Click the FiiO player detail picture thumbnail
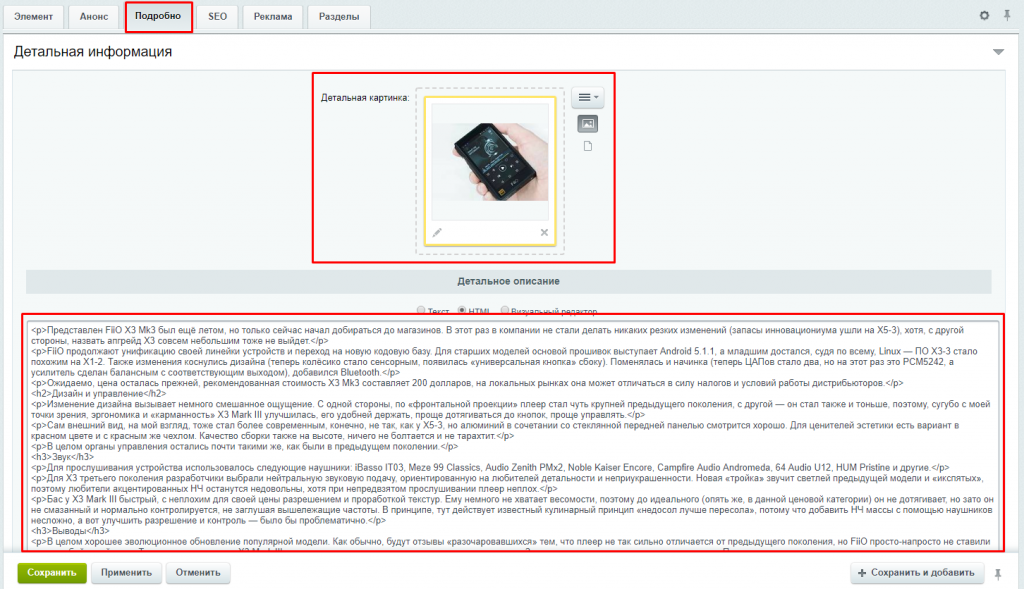The height and width of the screenshot is (589, 1024). (x=490, y=161)
